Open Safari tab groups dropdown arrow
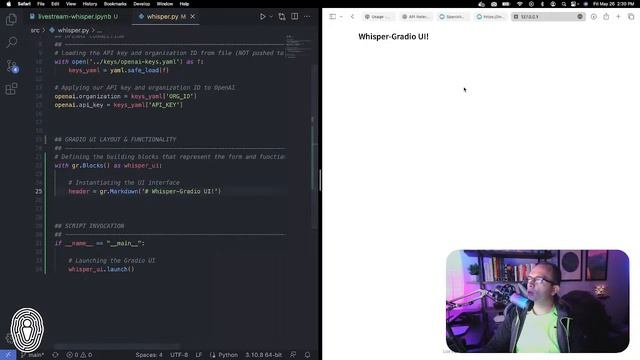 tap(341, 17)
